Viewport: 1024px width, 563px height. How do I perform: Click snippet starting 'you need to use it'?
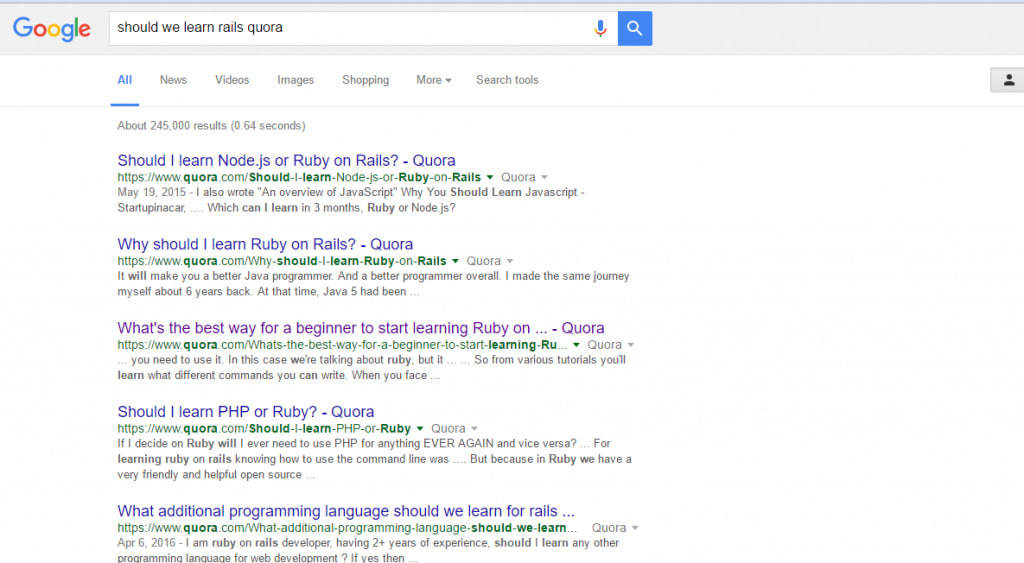click(x=372, y=368)
